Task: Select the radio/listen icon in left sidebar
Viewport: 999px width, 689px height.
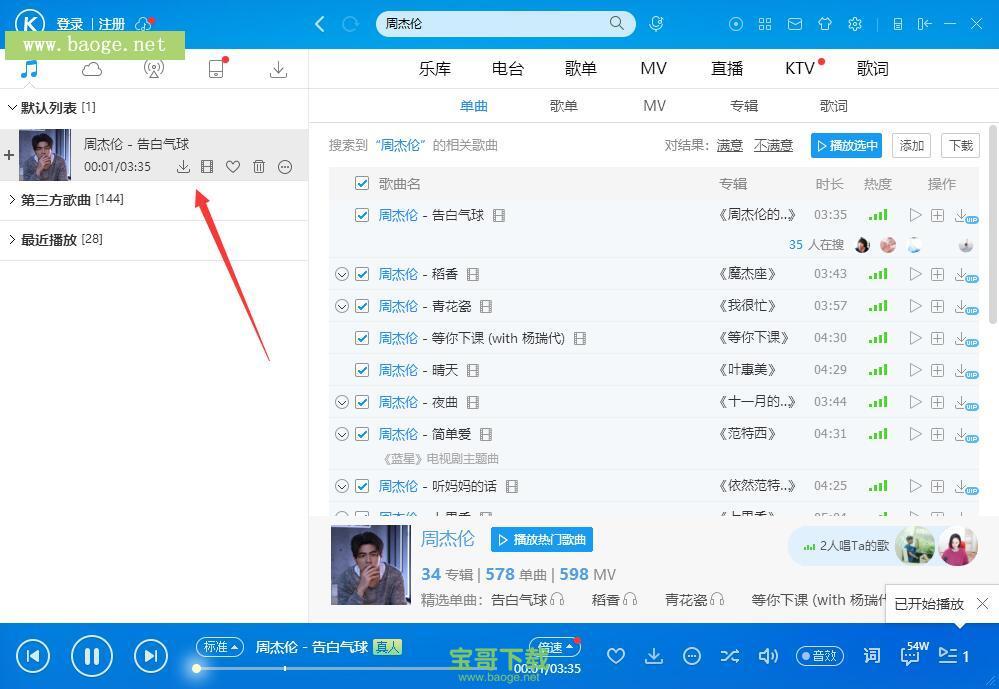Action: [x=154, y=69]
